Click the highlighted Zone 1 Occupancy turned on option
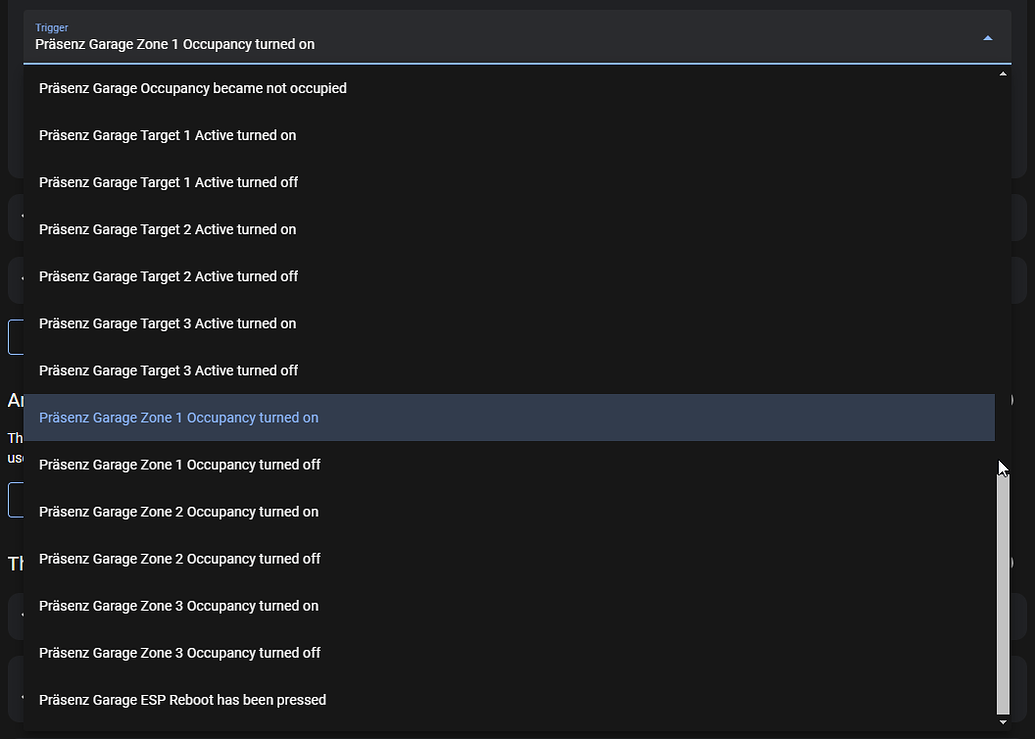Viewport: 1035px width, 739px height. [x=178, y=417]
